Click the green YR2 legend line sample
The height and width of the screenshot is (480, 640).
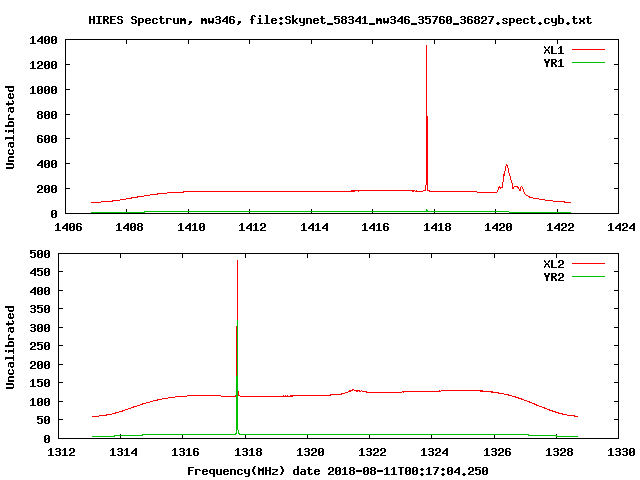coord(588,277)
